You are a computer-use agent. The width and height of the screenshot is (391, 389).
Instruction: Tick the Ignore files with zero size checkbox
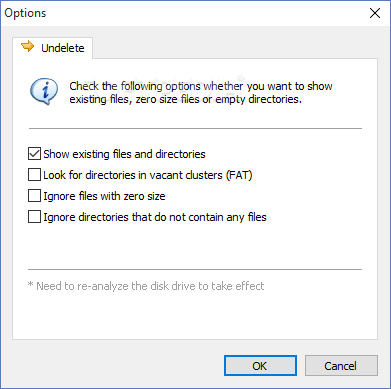(x=34, y=196)
